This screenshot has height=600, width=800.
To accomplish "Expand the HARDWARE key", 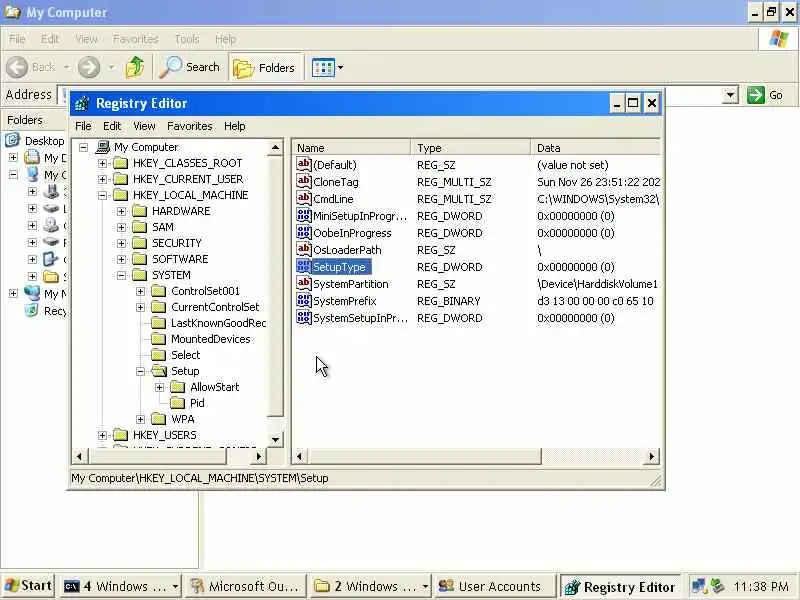I will coord(121,211).
